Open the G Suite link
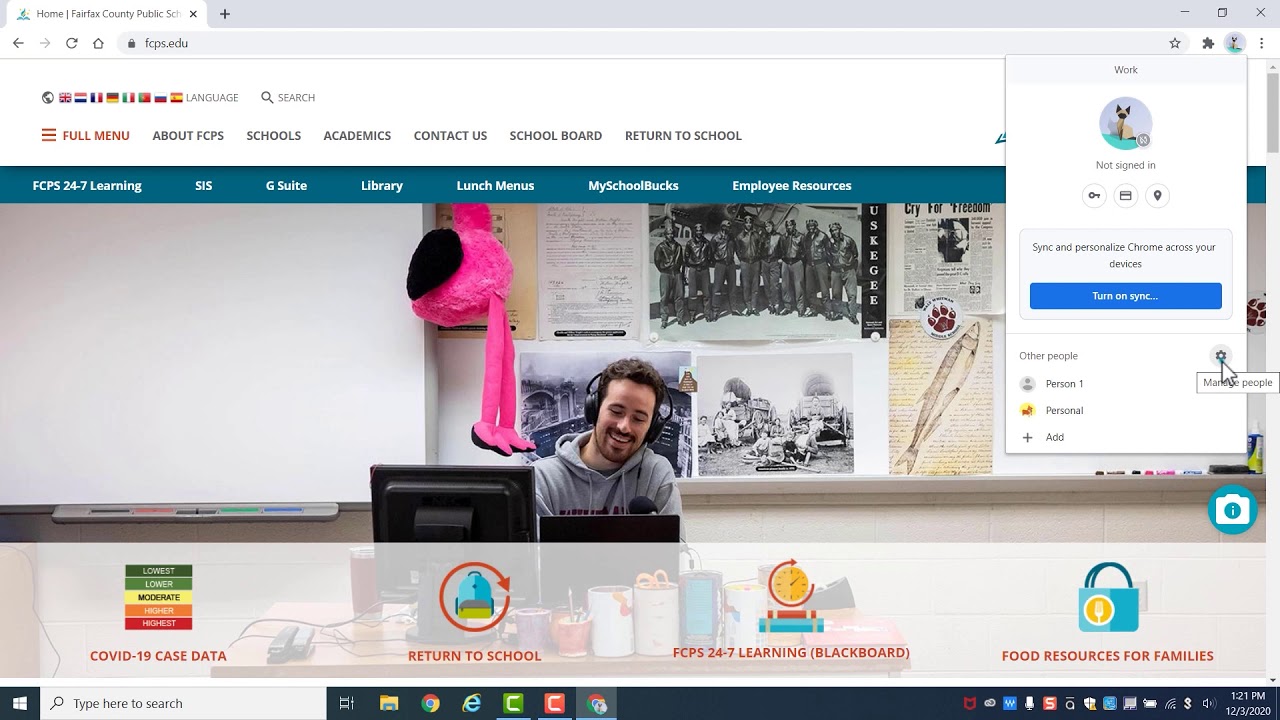Screen dimensions: 1280x720 pyautogui.click(x=286, y=186)
